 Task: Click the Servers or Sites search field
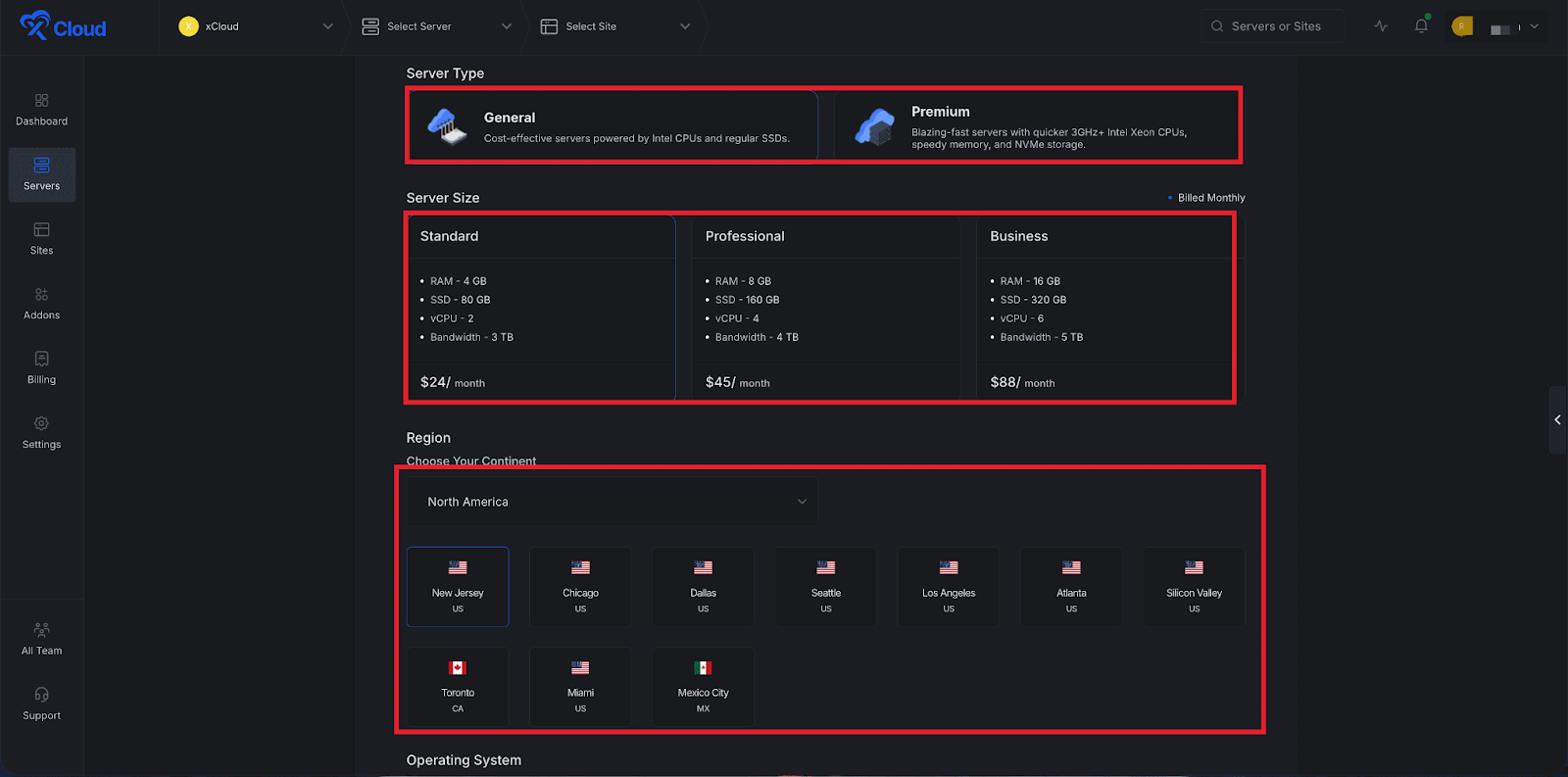pyautogui.click(x=1272, y=26)
